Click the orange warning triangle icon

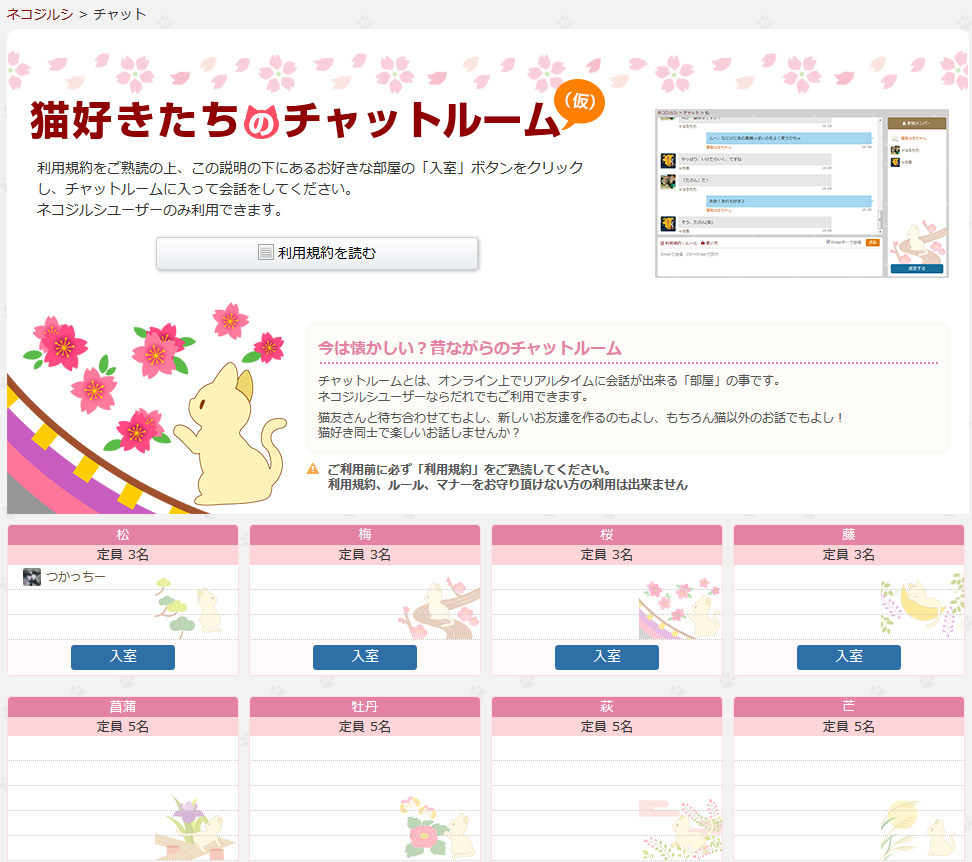click(x=313, y=469)
